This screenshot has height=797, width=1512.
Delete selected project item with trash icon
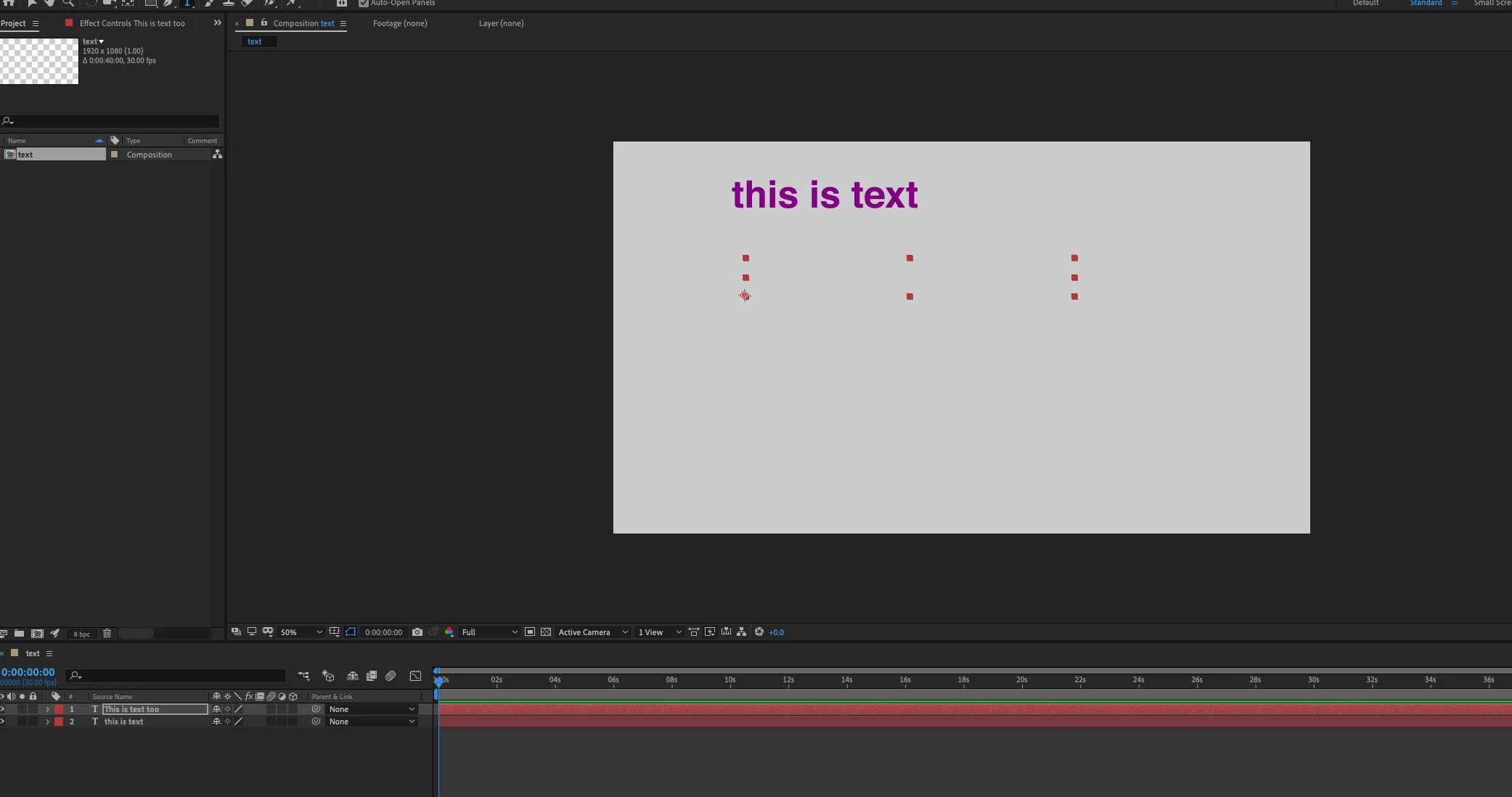click(107, 634)
